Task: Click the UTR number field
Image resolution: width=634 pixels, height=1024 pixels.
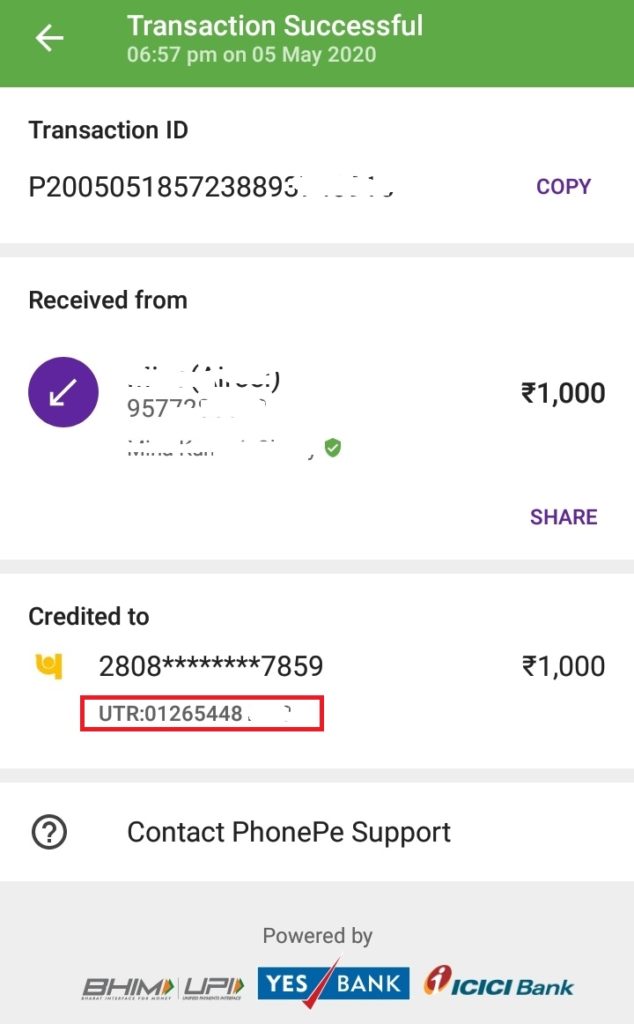Action: (202, 714)
